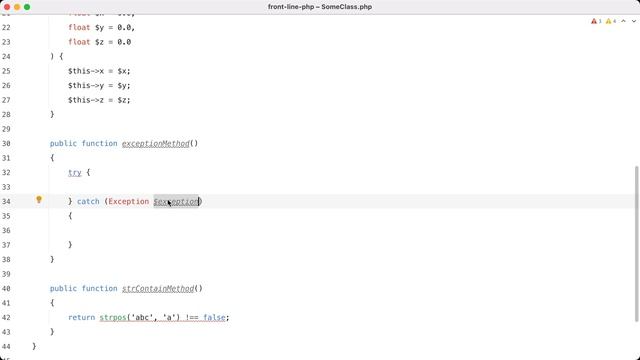This screenshot has width=640, height=360.
Task: Jump to next highlighted problem arrow
Action: (634, 21)
